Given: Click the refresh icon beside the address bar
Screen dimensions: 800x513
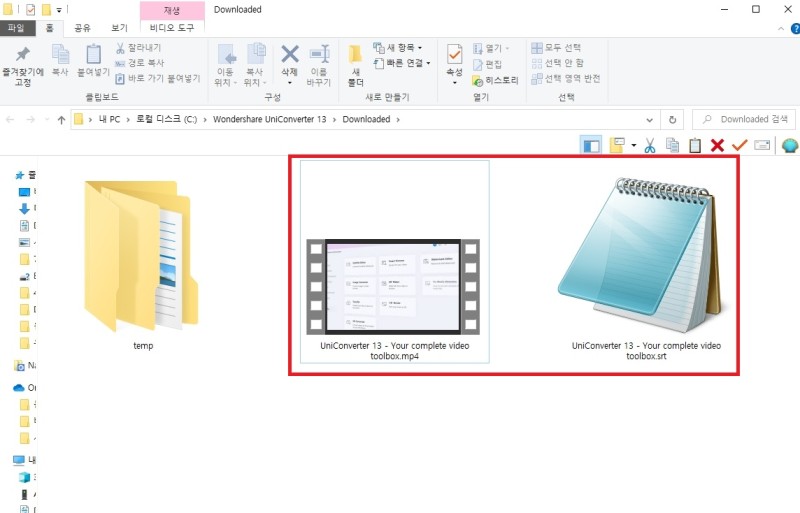Looking at the screenshot, I should pos(672,119).
